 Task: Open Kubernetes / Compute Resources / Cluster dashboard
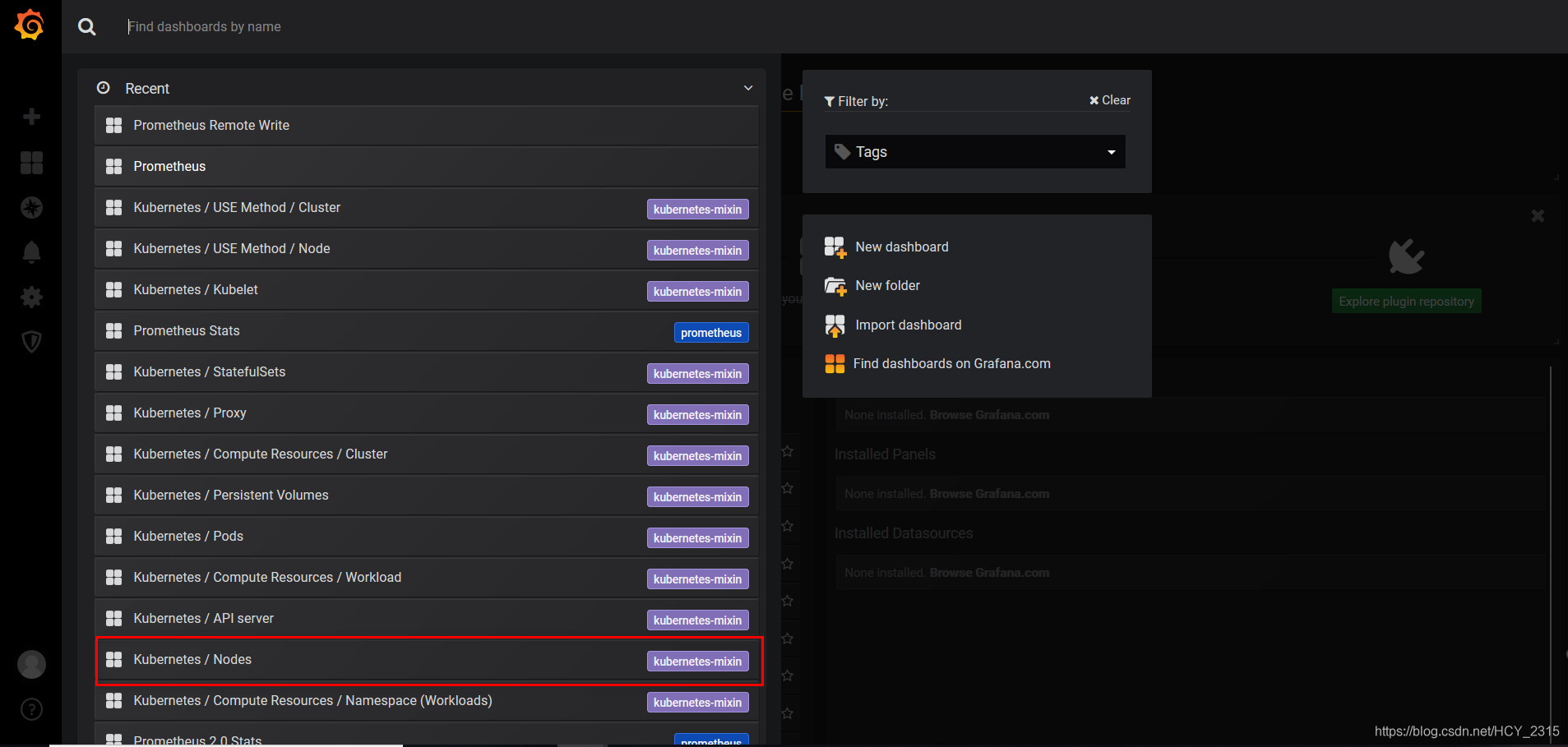click(426, 454)
